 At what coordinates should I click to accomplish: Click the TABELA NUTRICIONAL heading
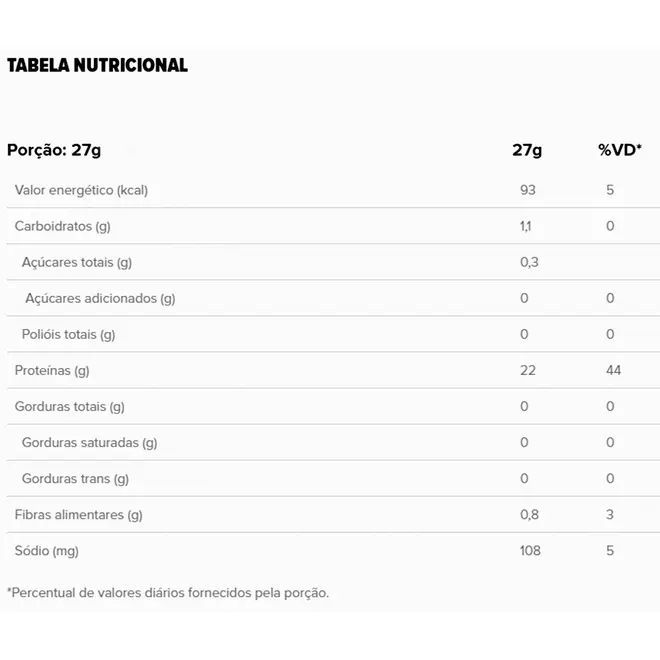(x=97, y=65)
